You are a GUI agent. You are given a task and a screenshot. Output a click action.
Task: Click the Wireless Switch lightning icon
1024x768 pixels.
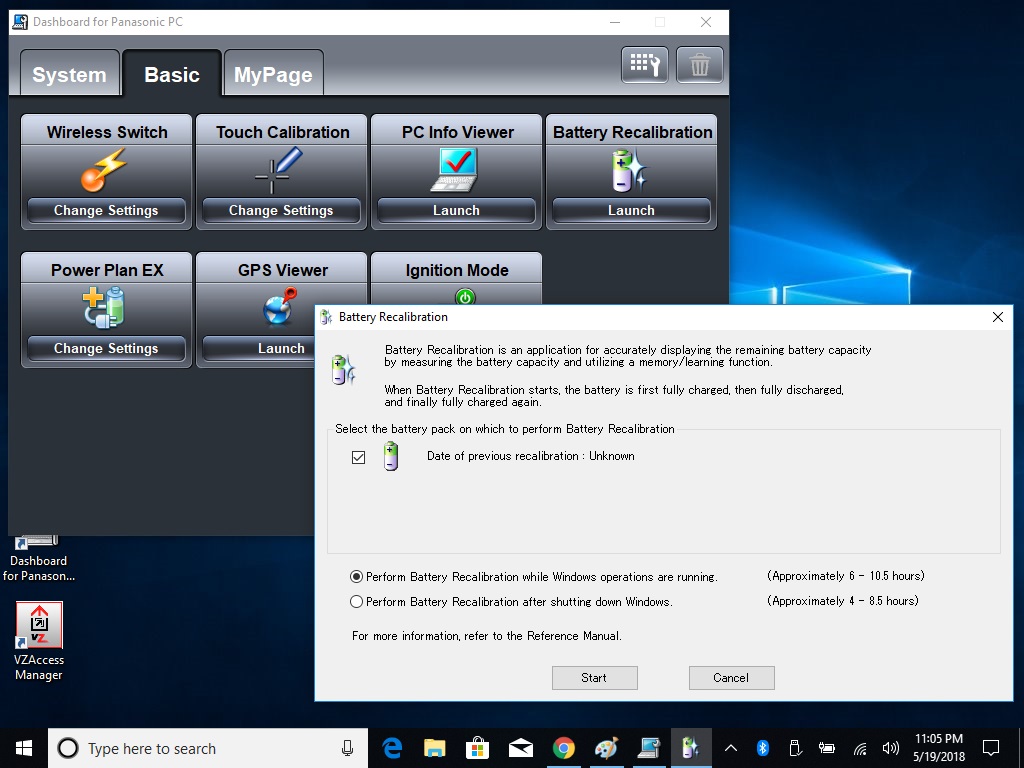(105, 170)
